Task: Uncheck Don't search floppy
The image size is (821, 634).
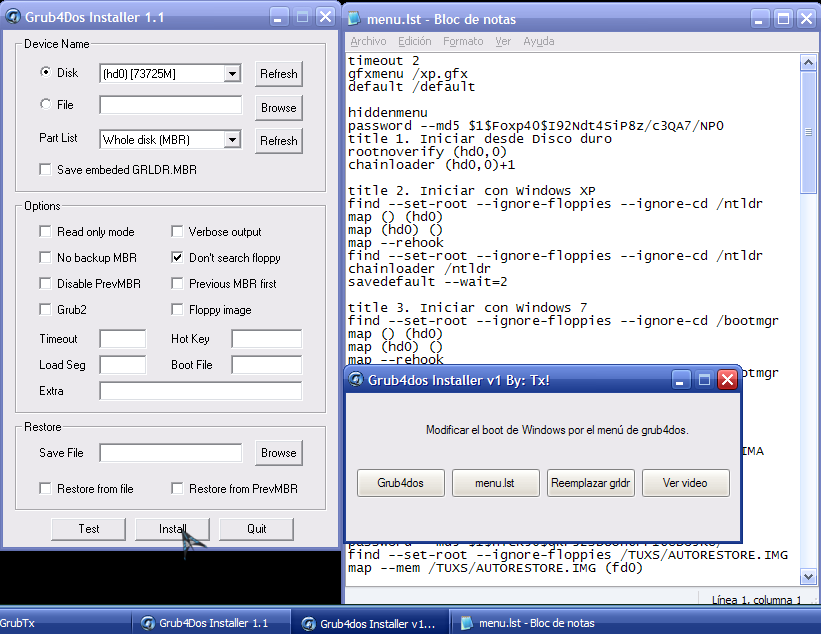Action: [x=177, y=258]
